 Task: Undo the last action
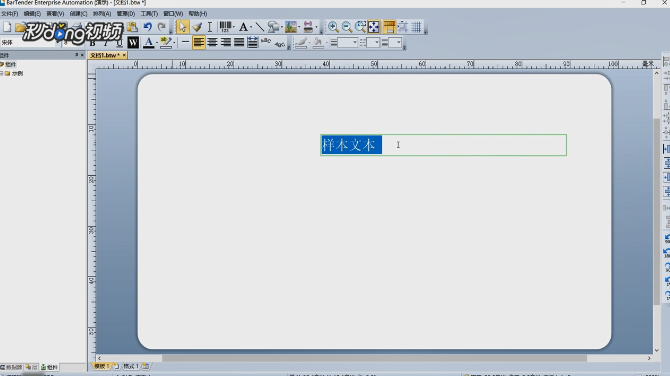coord(147,27)
